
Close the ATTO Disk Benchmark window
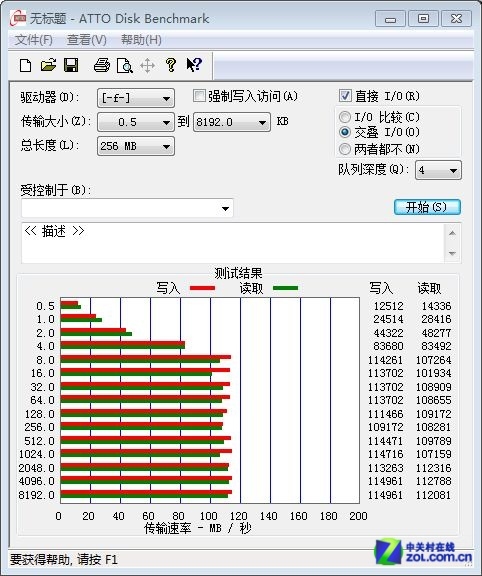[456, 19]
